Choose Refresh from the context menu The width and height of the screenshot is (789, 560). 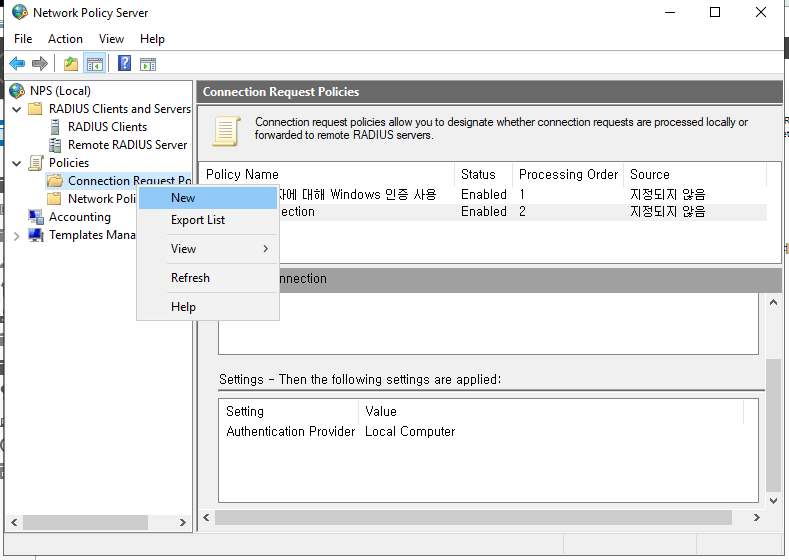(x=208, y=278)
